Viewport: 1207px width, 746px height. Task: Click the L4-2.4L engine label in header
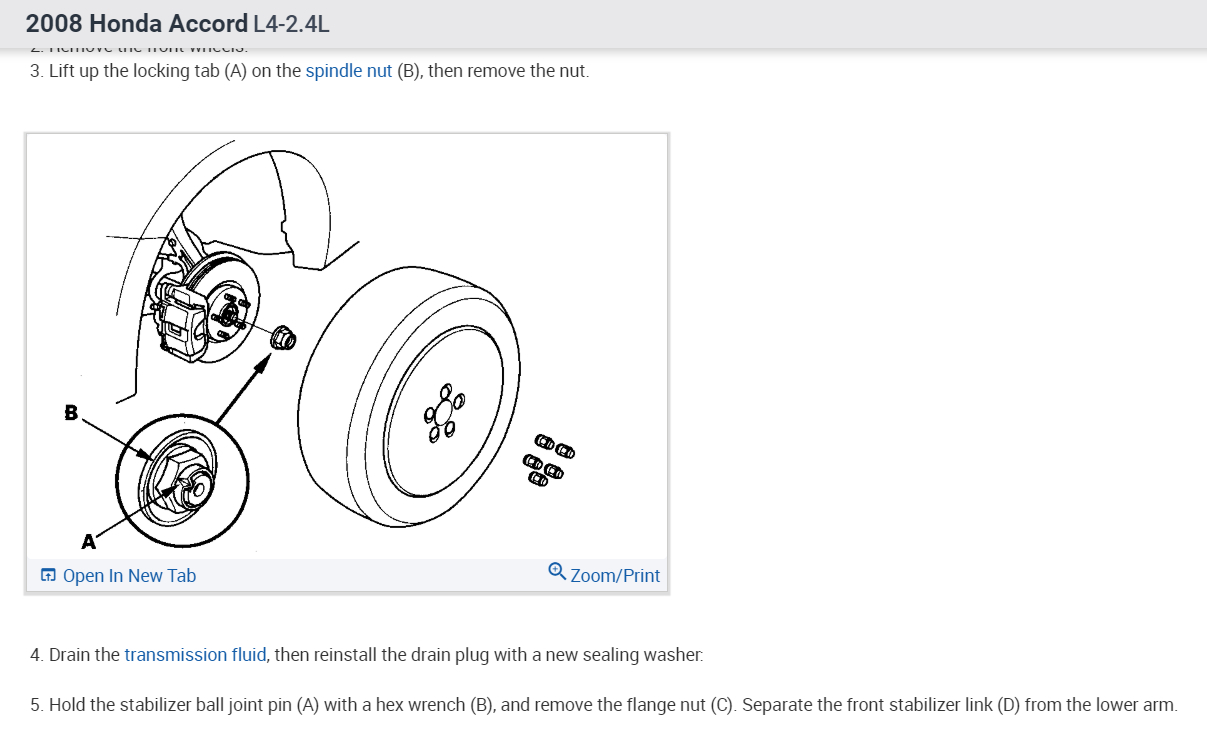291,24
